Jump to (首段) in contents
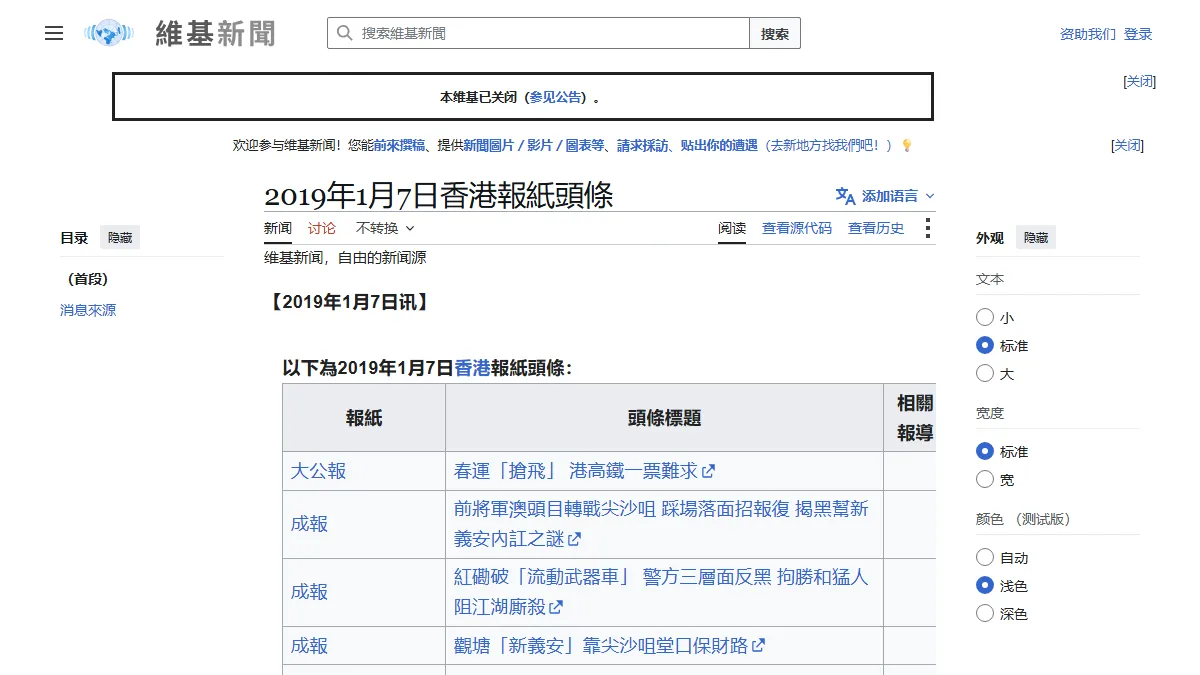Screen dimensions: 1200x675 (88, 279)
